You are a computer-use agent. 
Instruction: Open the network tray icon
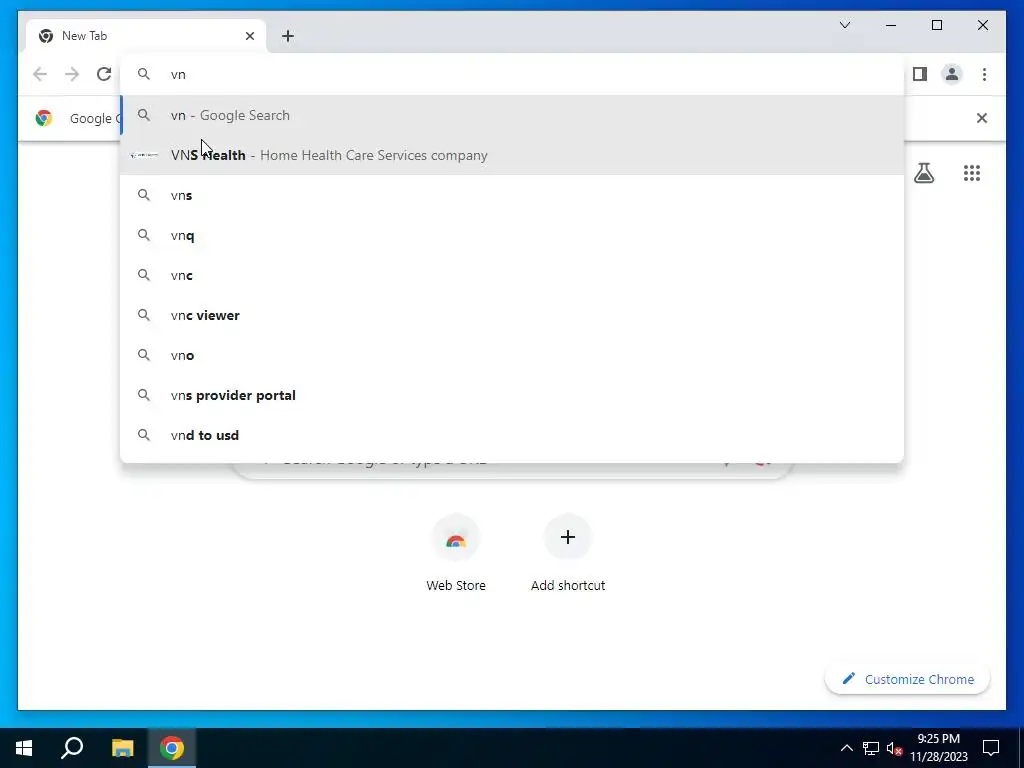pos(871,748)
